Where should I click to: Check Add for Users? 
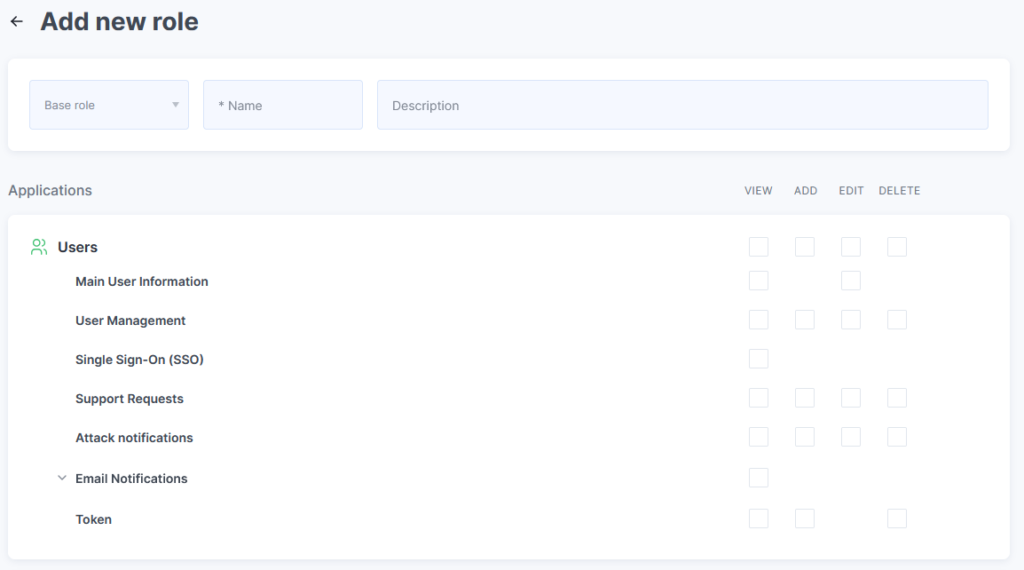(x=805, y=247)
